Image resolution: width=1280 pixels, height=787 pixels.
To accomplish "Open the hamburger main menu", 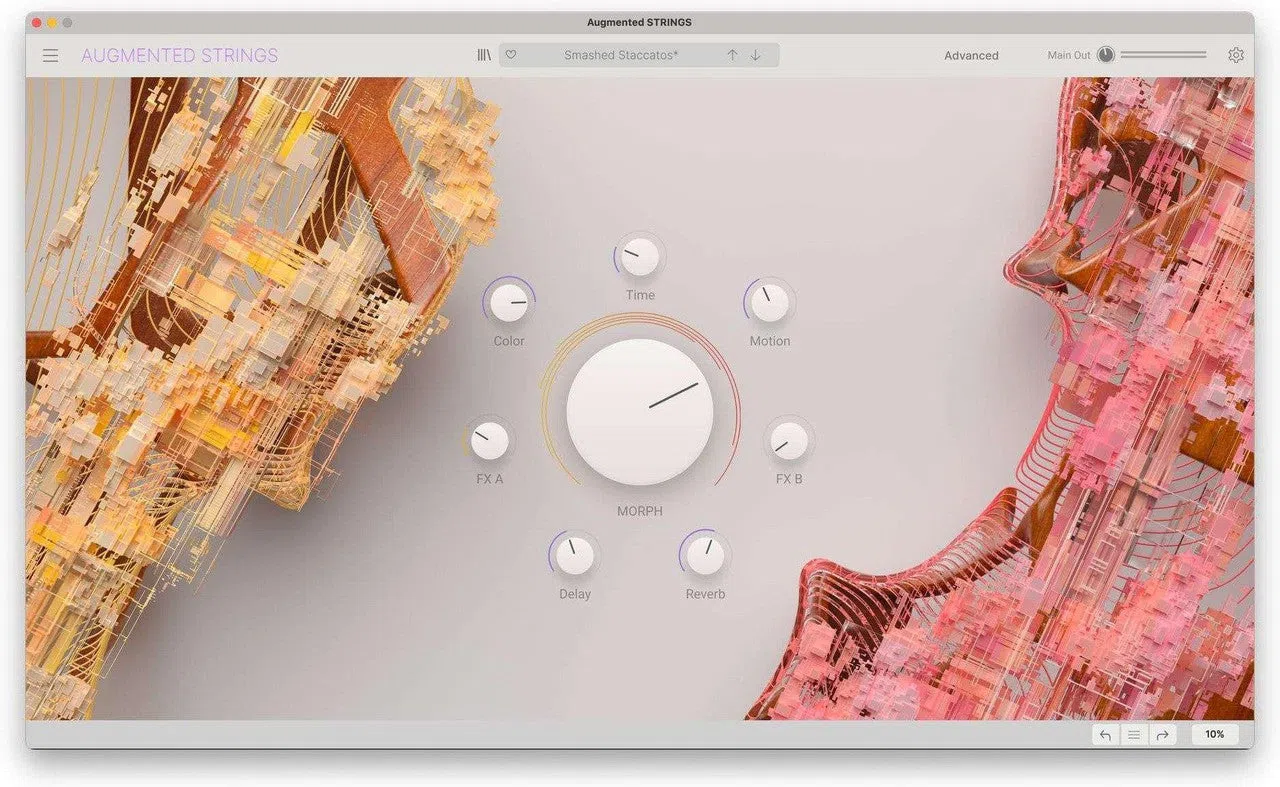I will 50,56.
